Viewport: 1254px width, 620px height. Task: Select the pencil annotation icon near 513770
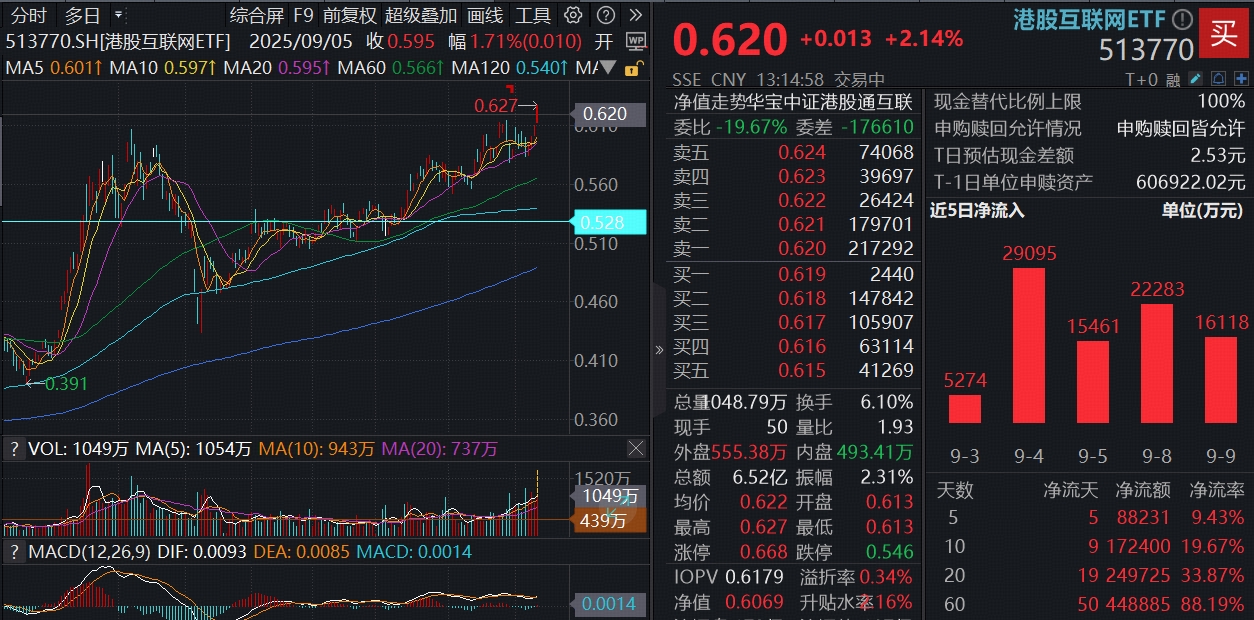pos(1195,79)
